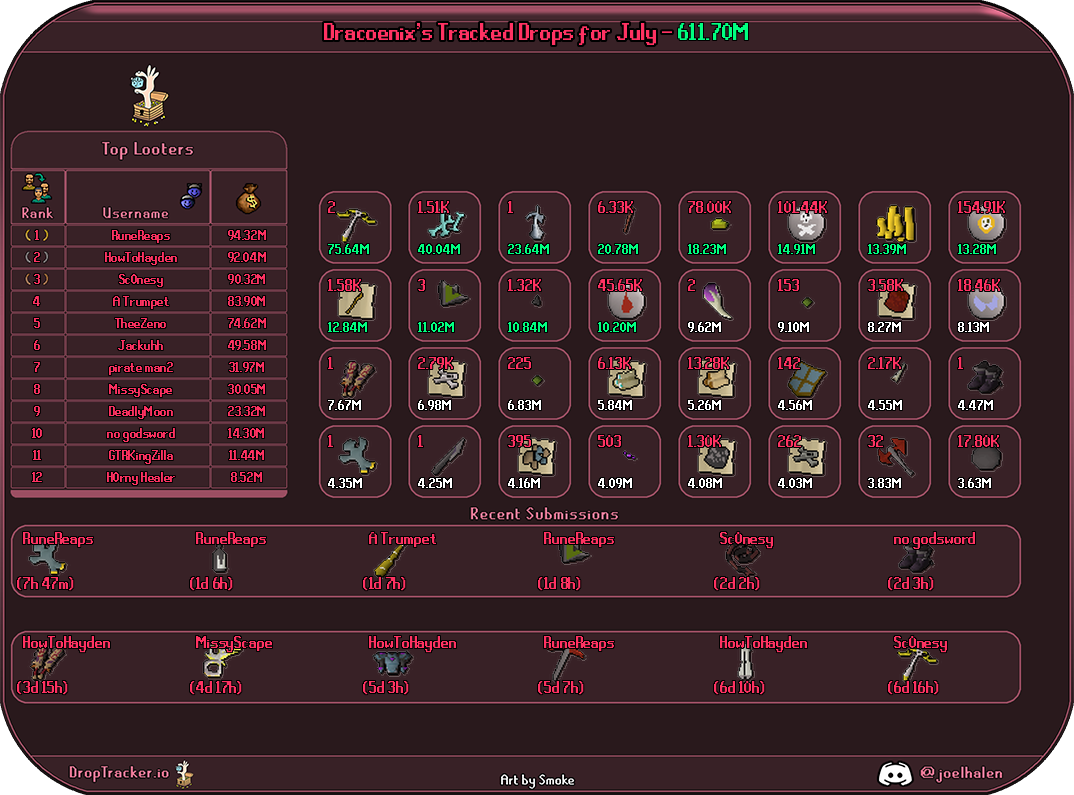Image resolution: width=1074 pixels, height=795 pixels.
Task: Select the 32 red axe tile worth 3.83M
Action: 895,461
